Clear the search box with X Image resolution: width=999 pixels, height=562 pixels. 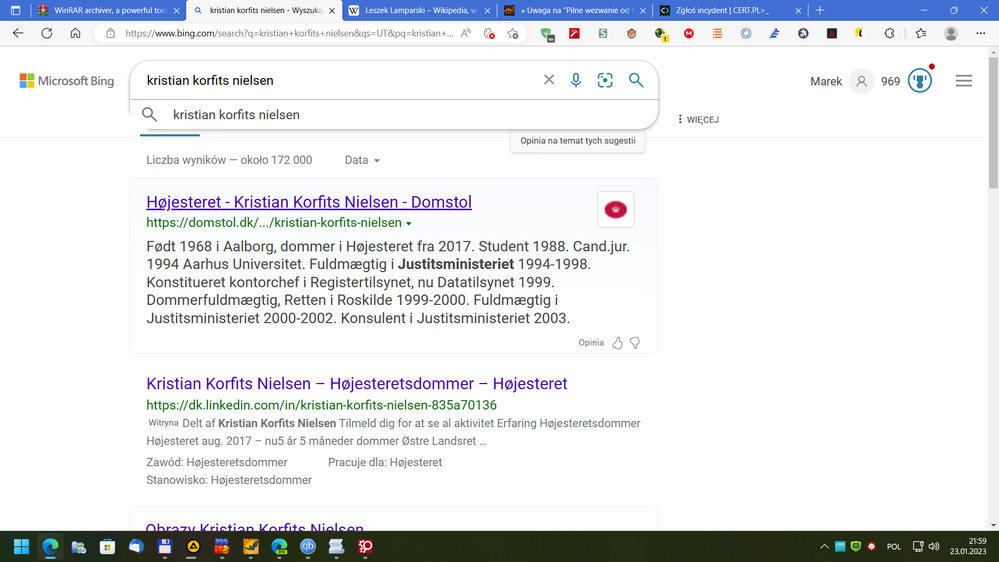click(549, 80)
